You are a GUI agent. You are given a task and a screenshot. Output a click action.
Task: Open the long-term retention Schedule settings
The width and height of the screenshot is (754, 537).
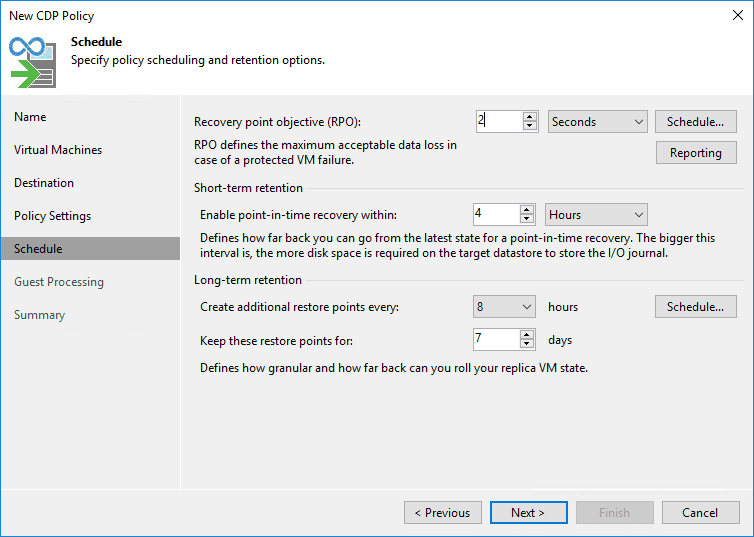tap(695, 307)
